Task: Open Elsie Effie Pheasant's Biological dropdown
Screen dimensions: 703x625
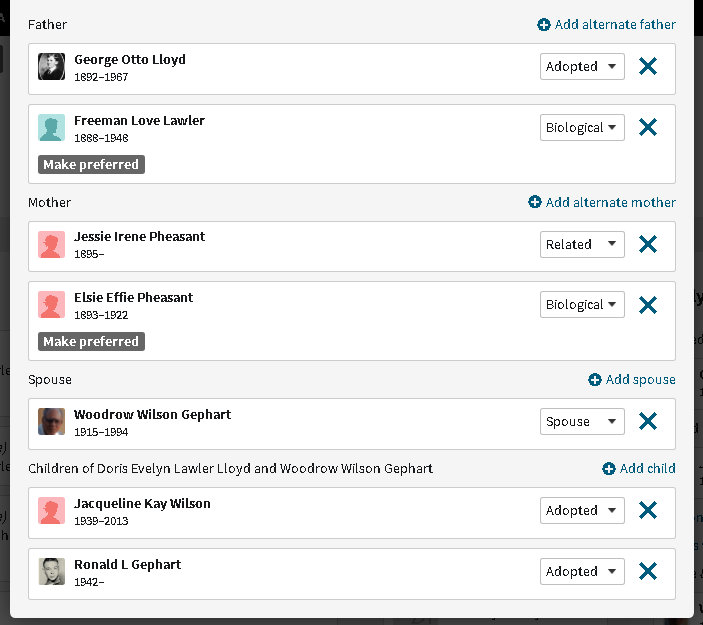Action: pos(582,305)
